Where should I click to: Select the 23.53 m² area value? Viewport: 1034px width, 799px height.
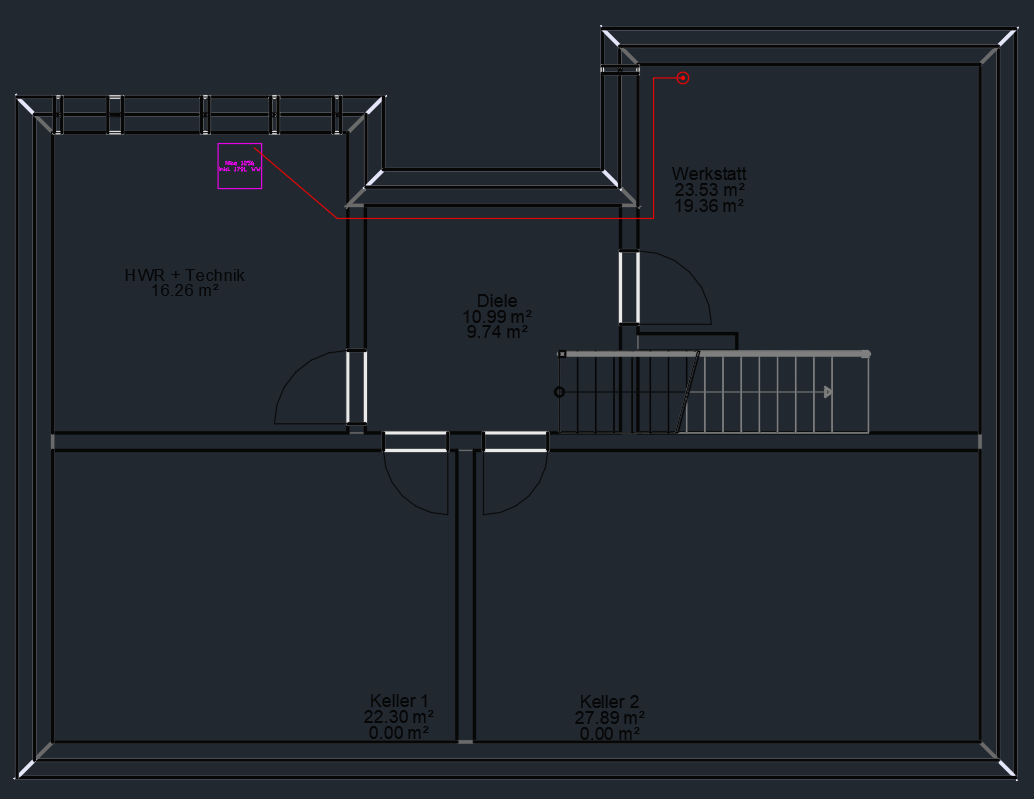click(709, 189)
